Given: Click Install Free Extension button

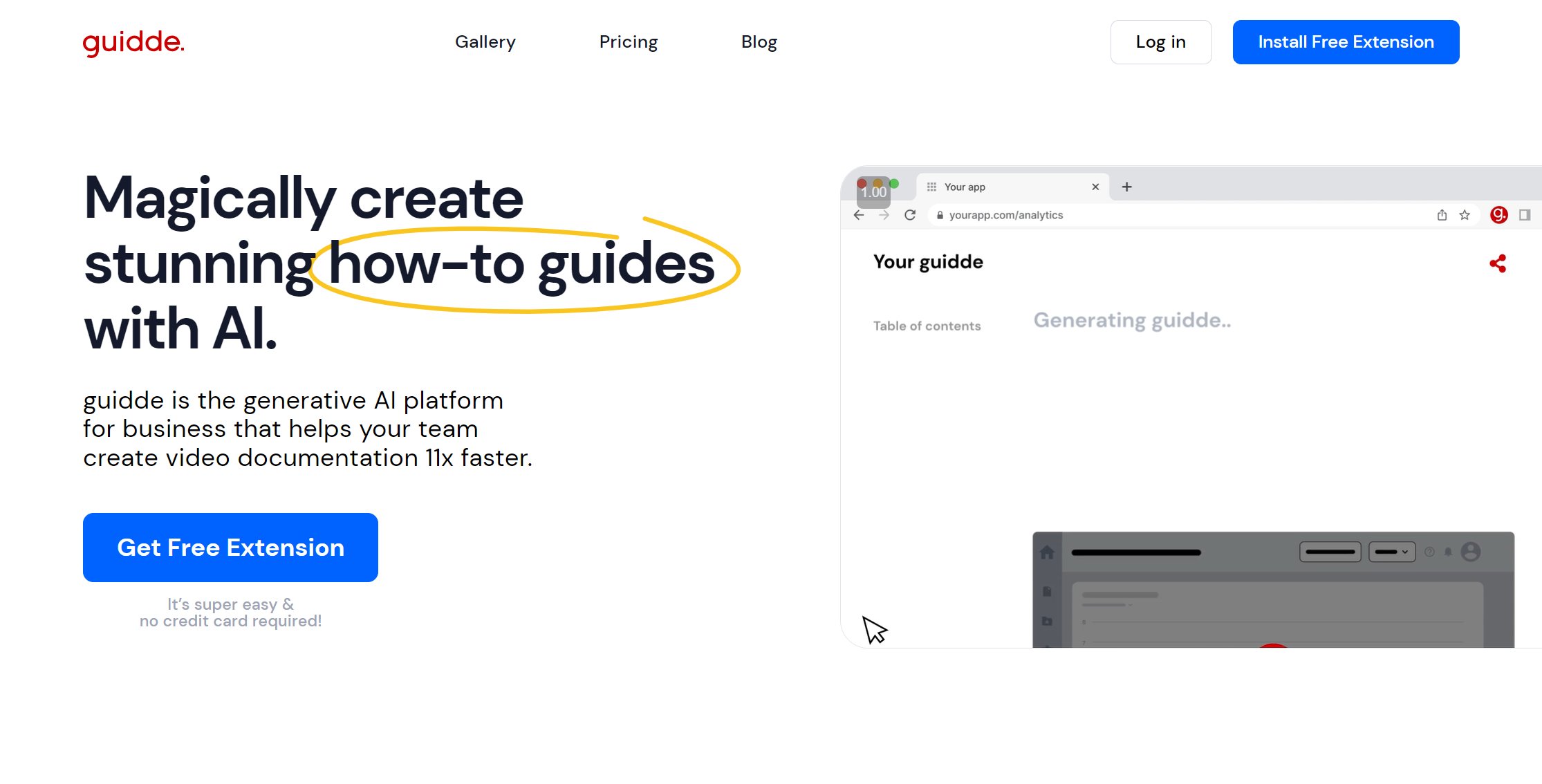Looking at the screenshot, I should coord(1346,42).
